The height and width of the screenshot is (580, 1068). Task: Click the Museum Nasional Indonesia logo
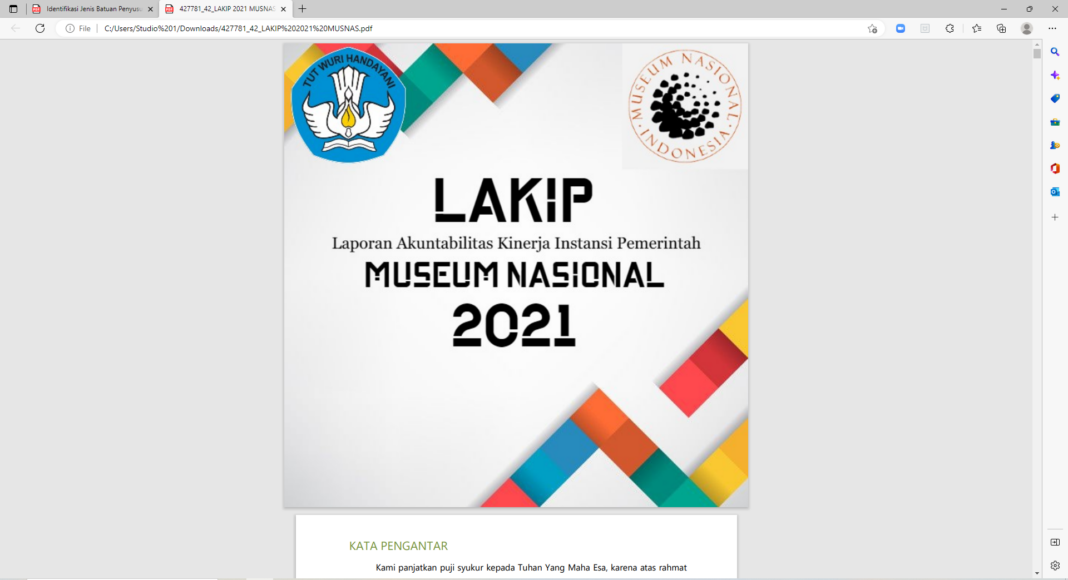[x=685, y=106]
